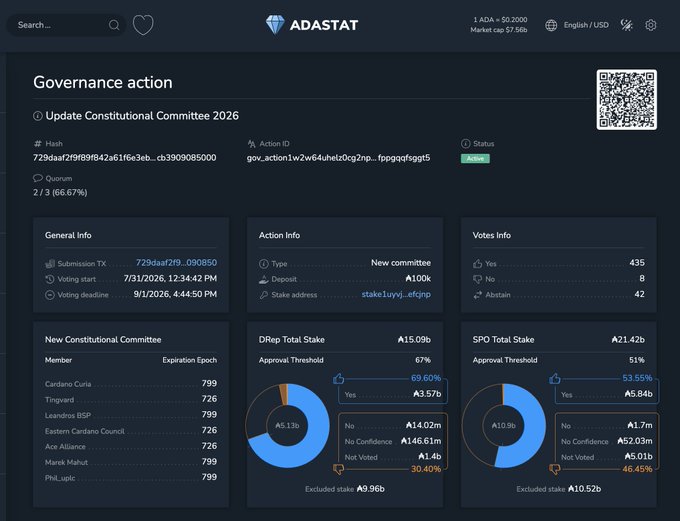Click SPO thumbs-up approval icon
The width and height of the screenshot is (680, 521).
tap(555, 379)
